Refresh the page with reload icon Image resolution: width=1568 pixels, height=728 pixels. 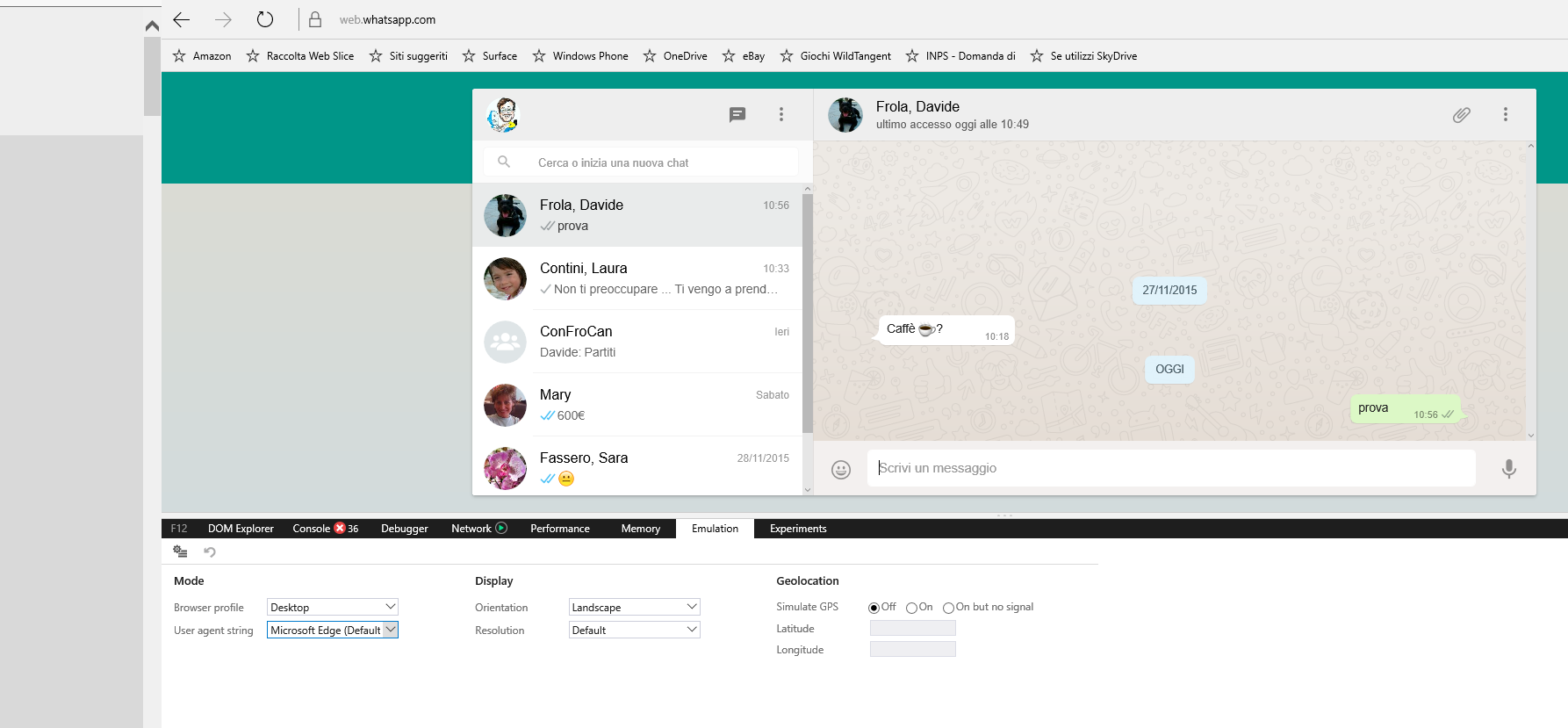(265, 19)
